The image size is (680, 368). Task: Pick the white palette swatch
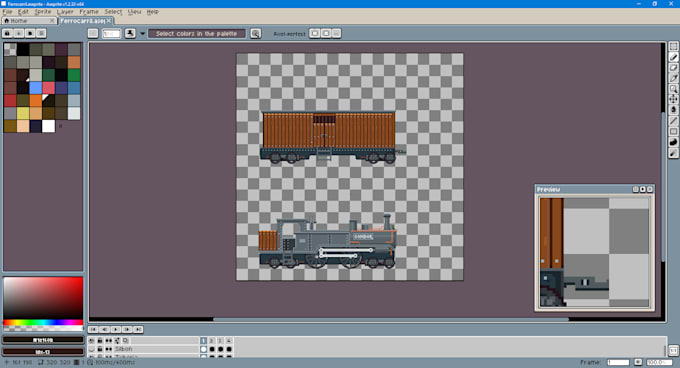tap(49, 126)
